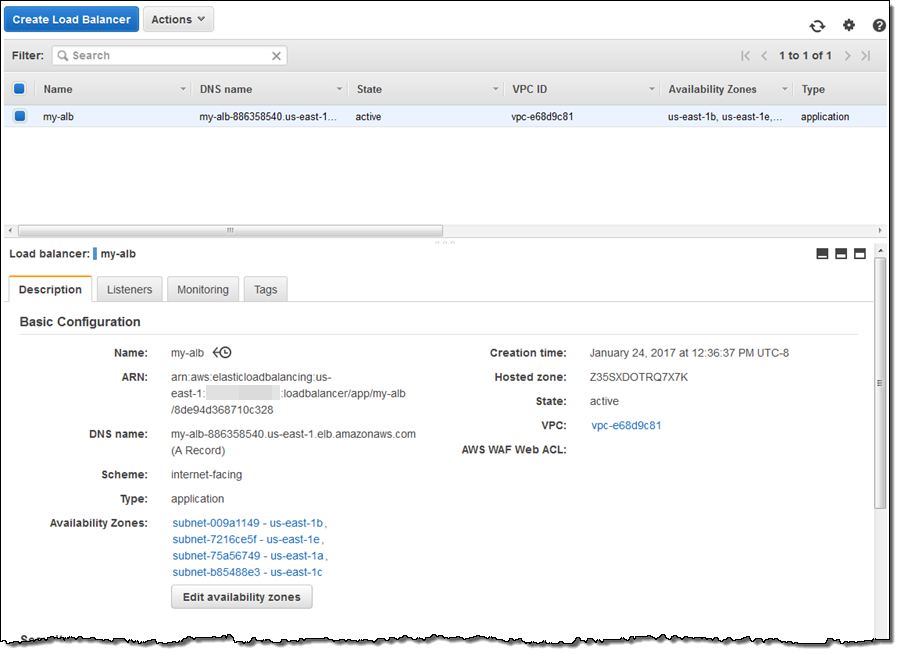
Task: Open the vpc-e68d9c81 VPC link
Action: point(626,426)
